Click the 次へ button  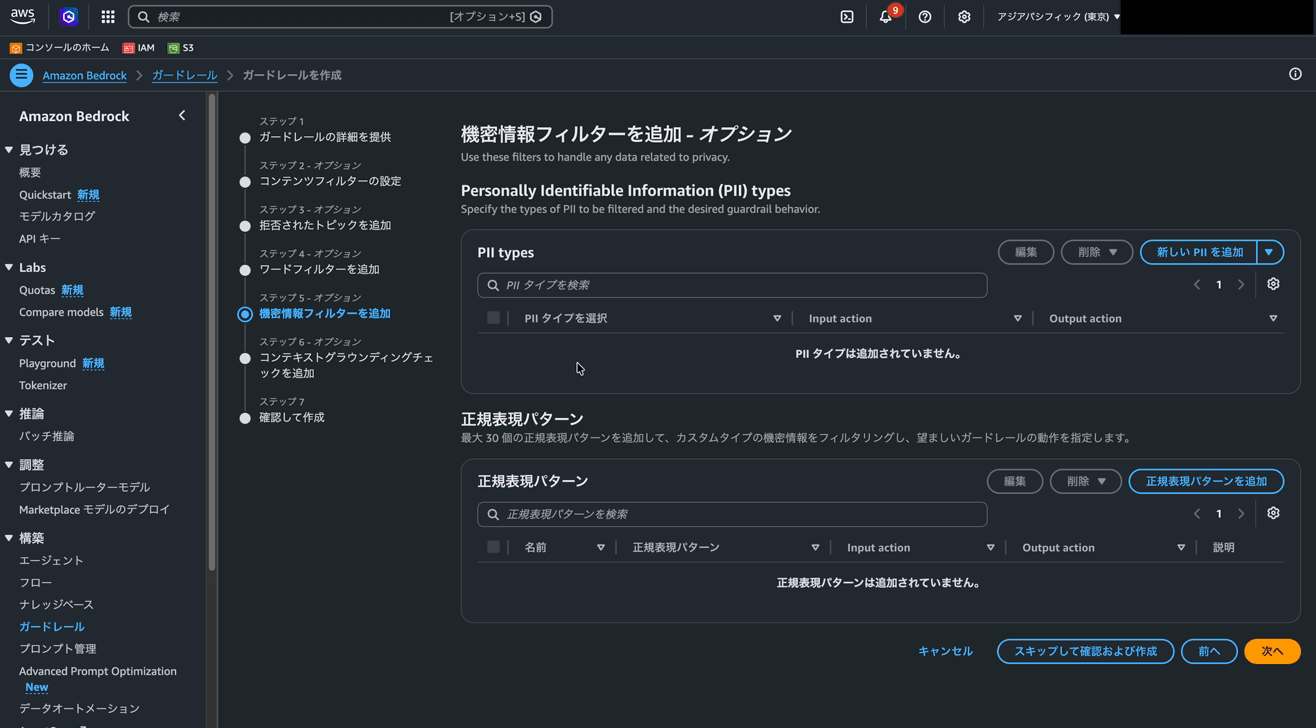pos(1272,651)
